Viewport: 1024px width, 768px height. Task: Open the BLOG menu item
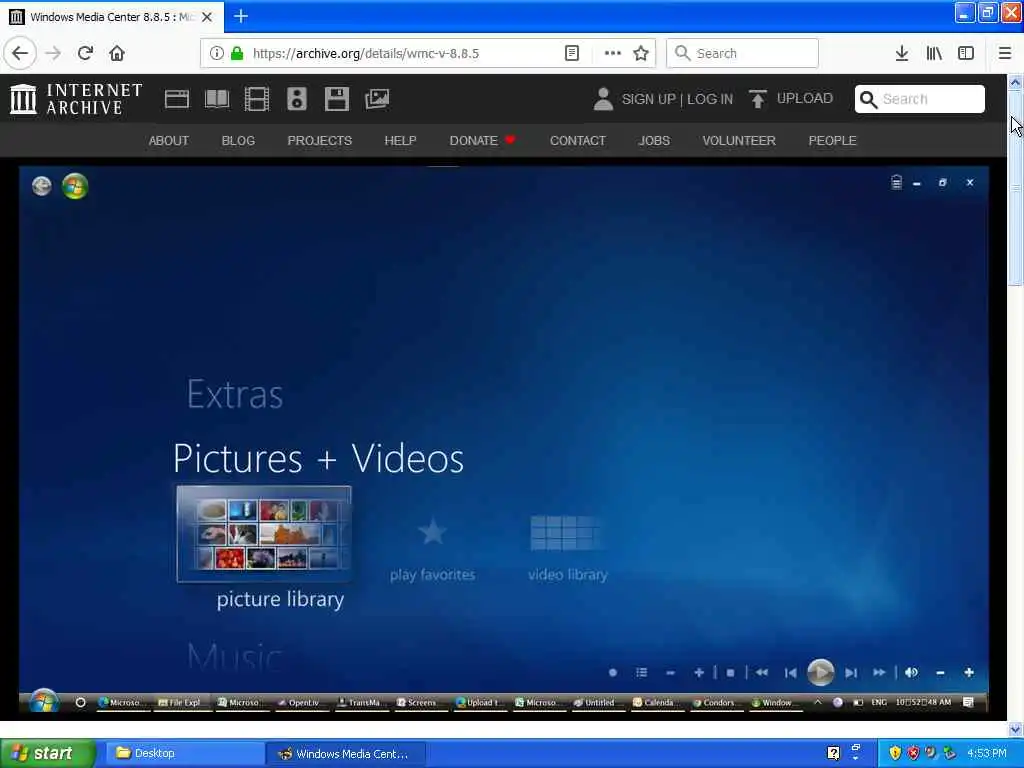click(238, 140)
